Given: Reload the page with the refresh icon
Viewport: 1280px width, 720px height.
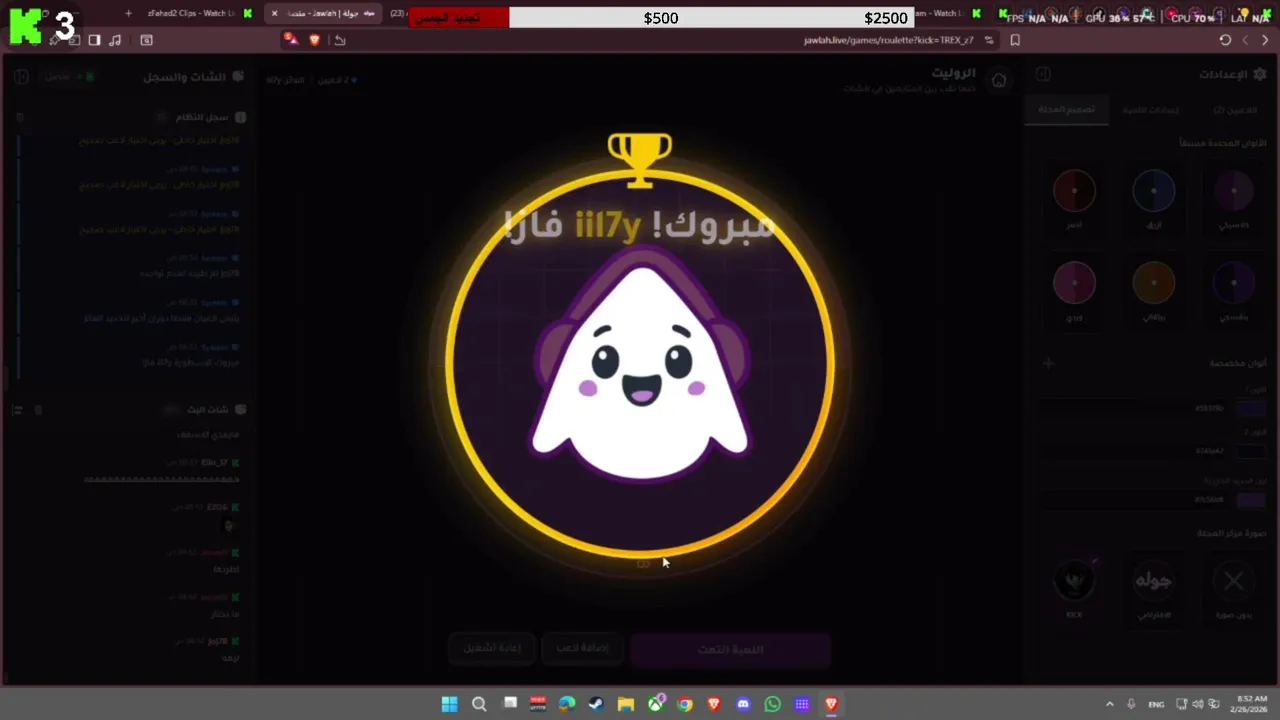Looking at the screenshot, I should coord(1225,40).
